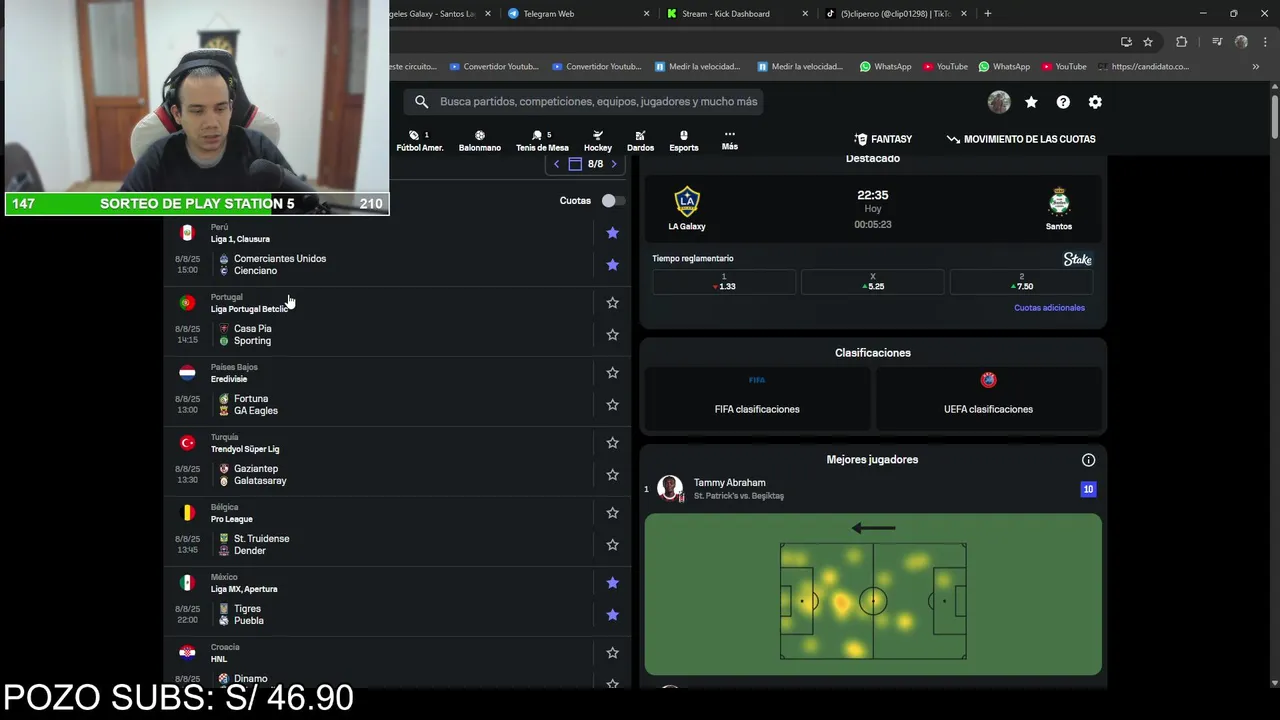The height and width of the screenshot is (720, 1280).
Task: Show hidden bookmarks with the overflow chevron
Action: coord(1255,67)
